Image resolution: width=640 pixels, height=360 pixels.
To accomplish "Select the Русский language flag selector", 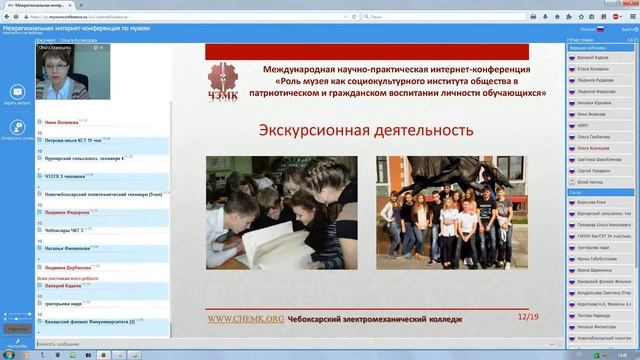I will click(592, 29).
